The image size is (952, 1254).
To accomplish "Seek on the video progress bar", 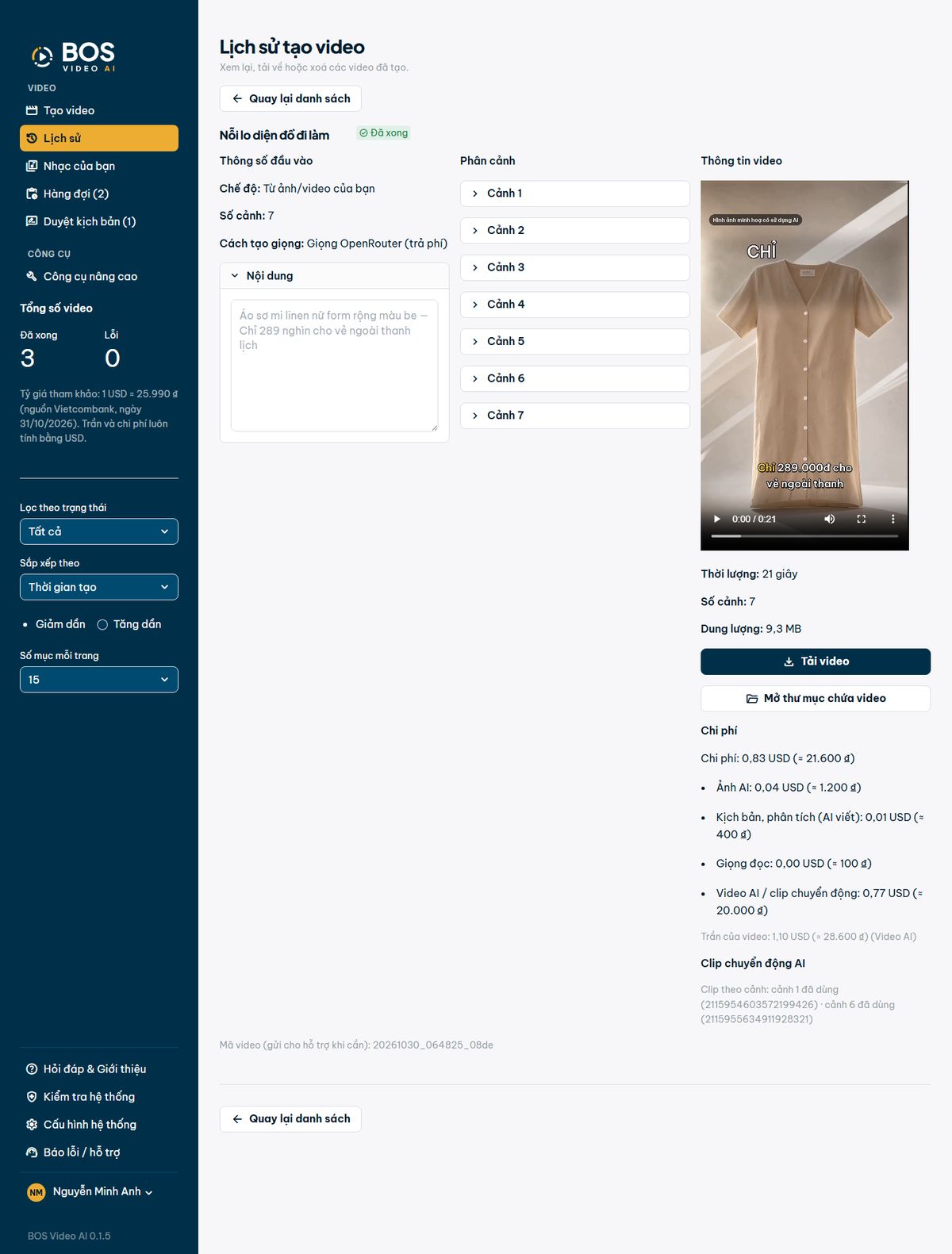I will pyautogui.click(x=804, y=536).
